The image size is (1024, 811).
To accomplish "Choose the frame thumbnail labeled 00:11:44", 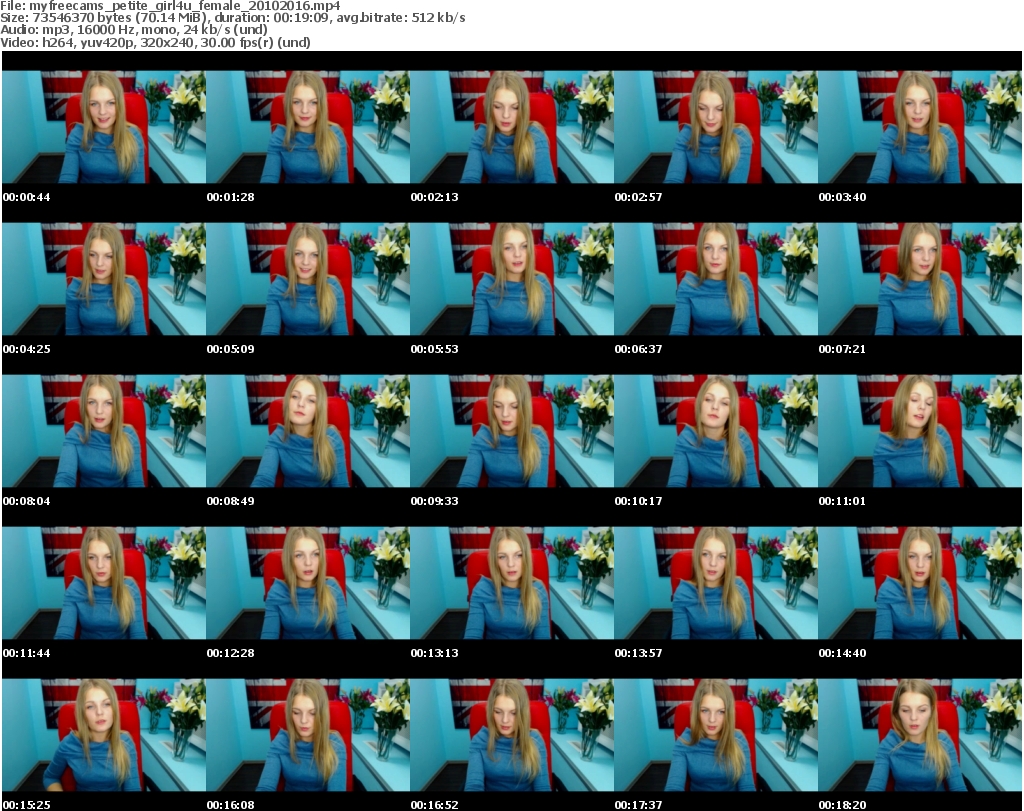I will tap(104, 583).
